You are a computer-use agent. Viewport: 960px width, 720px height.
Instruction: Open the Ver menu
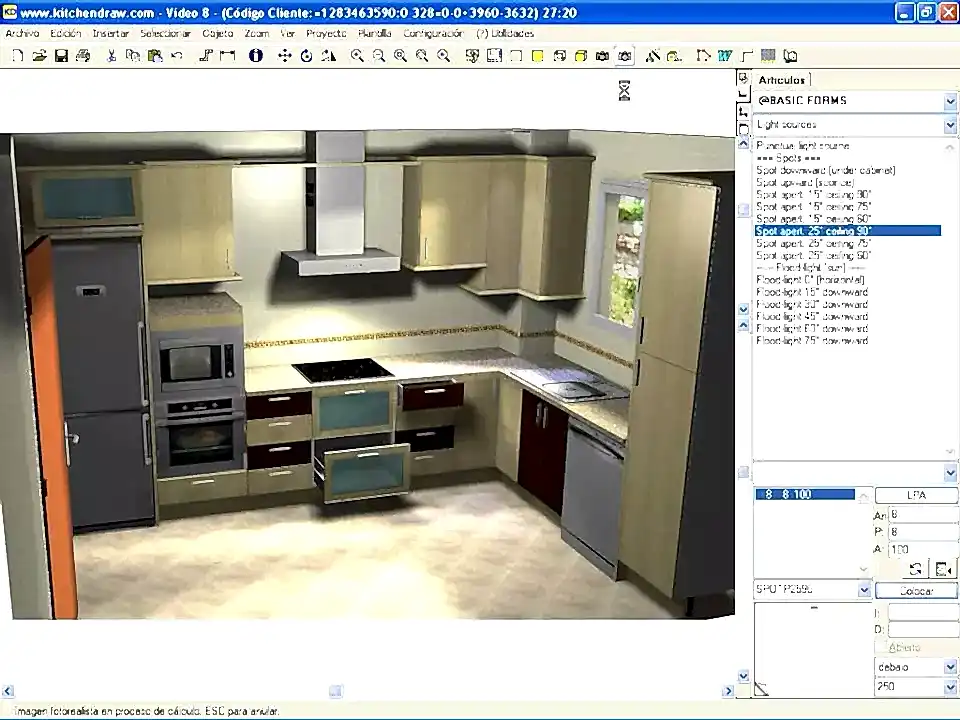pos(288,33)
